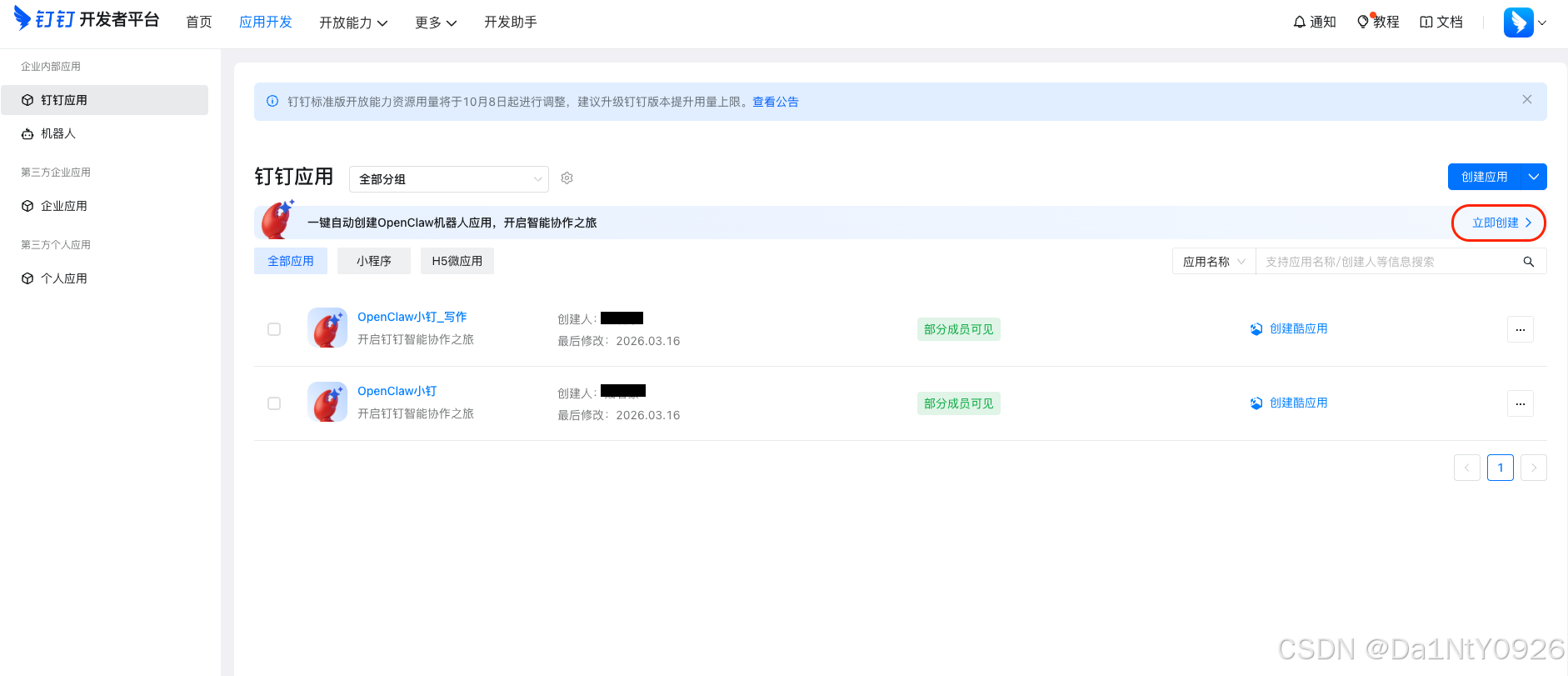Open the 教程 tutorial icon
Image resolution: width=1568 pixels, height=676 pixels.
pyautogui.click(x=1363, y=22)
